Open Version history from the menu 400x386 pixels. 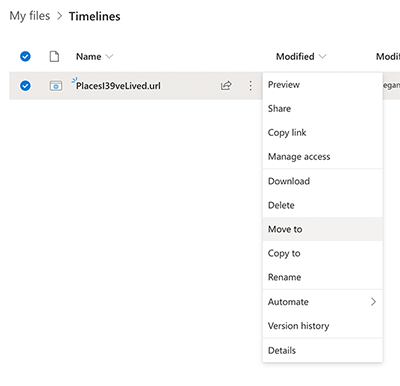click(x=323, y=326)
